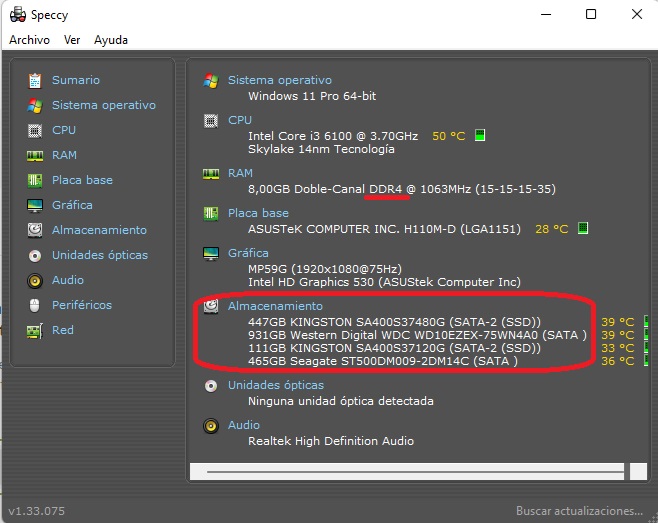The width and height of the screenshot is (658, 523).
Task: Click the 465GB Seagate ST500DM009 entry
Action: (x=383, y=361)
